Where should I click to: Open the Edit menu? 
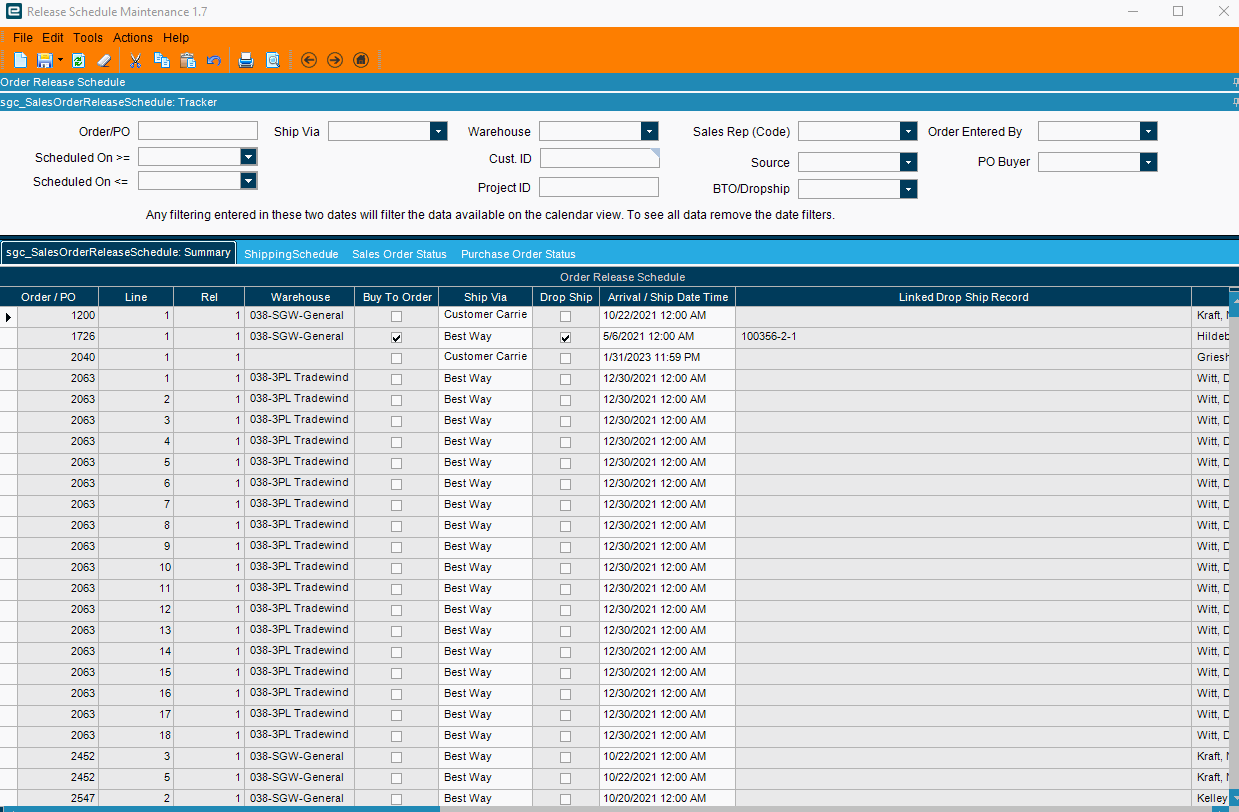pos(53,38)
